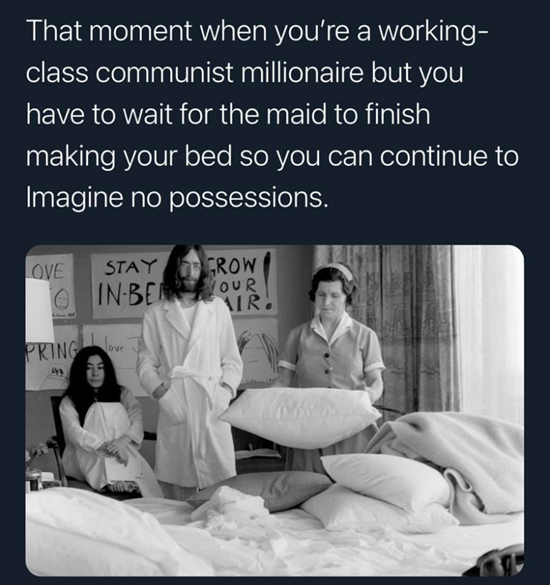Click the phrase "Imagine no possessions."
The image size is (550, 585).
(177, 197)
